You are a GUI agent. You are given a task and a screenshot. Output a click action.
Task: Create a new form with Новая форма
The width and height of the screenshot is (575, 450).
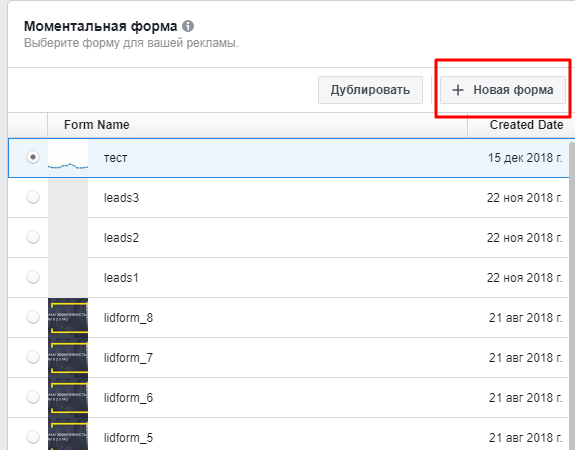503,90
